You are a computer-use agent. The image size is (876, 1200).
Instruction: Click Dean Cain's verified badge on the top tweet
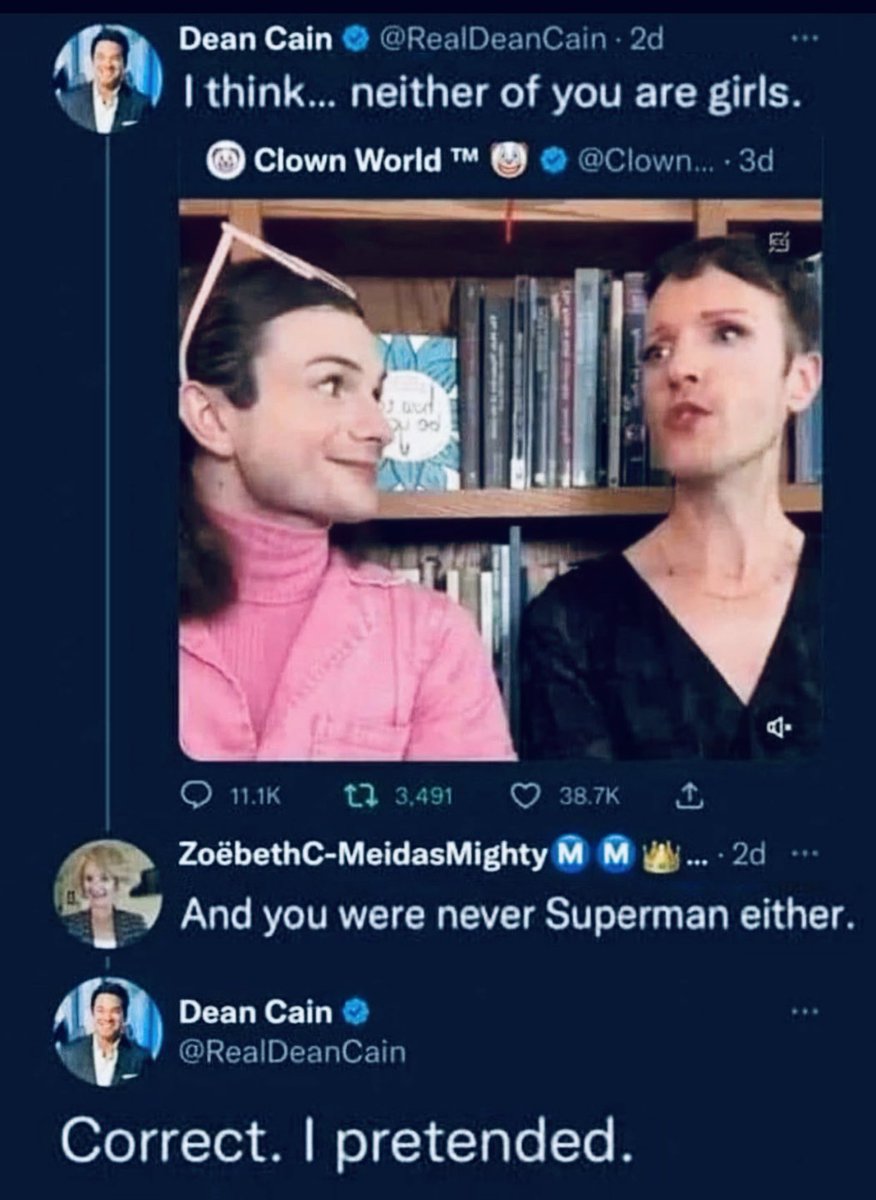coord(354,42)
